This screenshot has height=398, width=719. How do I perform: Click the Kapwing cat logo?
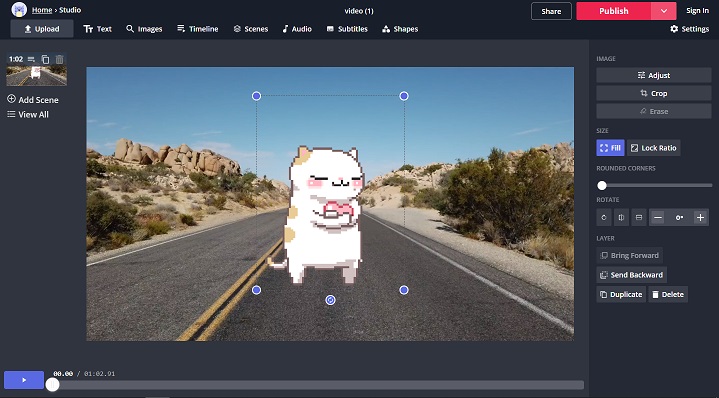[x=19, y=10]
